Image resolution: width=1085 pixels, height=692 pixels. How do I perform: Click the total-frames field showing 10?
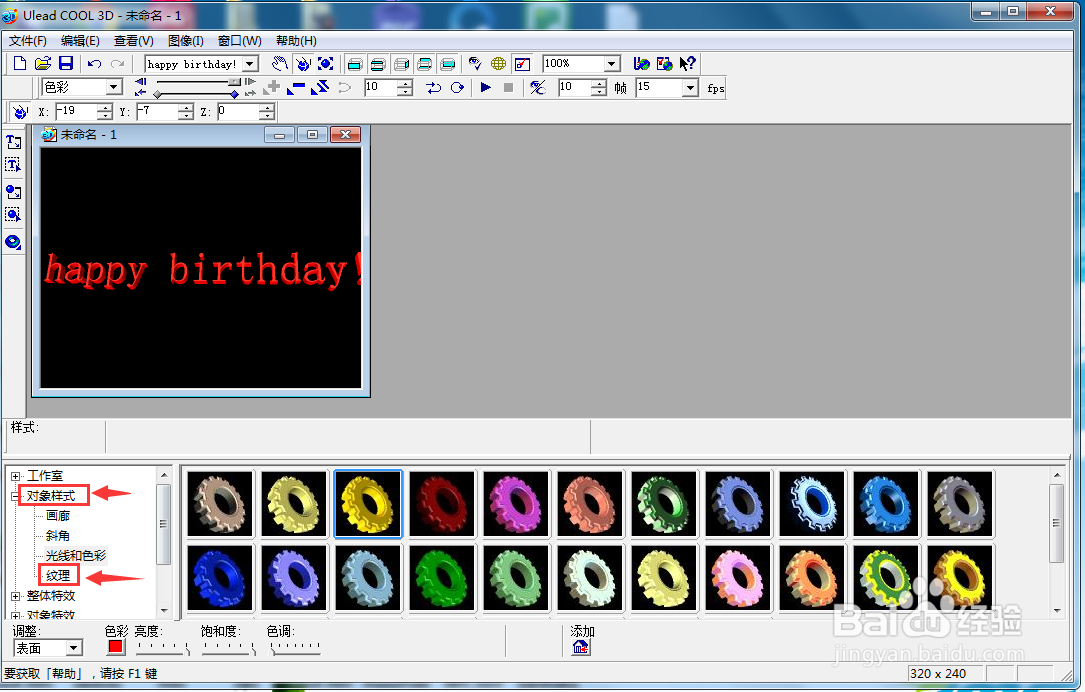click(575, 87)
